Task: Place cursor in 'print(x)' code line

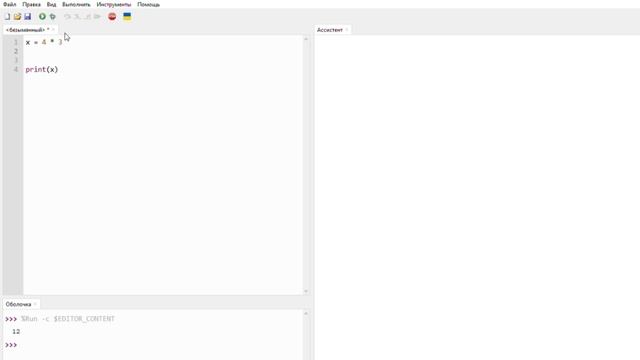Action: pyautogui.click(x=42, y=69)
